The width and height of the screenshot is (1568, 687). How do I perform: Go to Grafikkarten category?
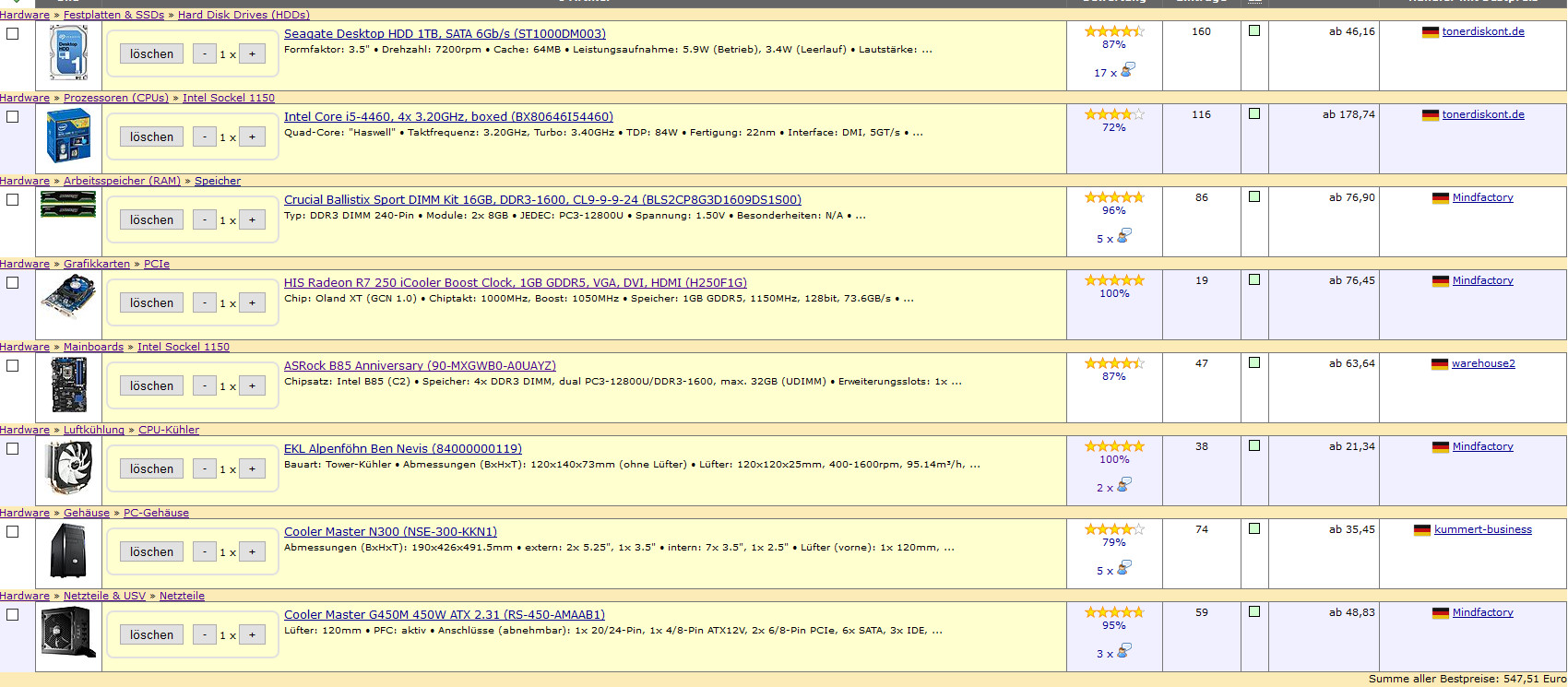click(97, 264)
